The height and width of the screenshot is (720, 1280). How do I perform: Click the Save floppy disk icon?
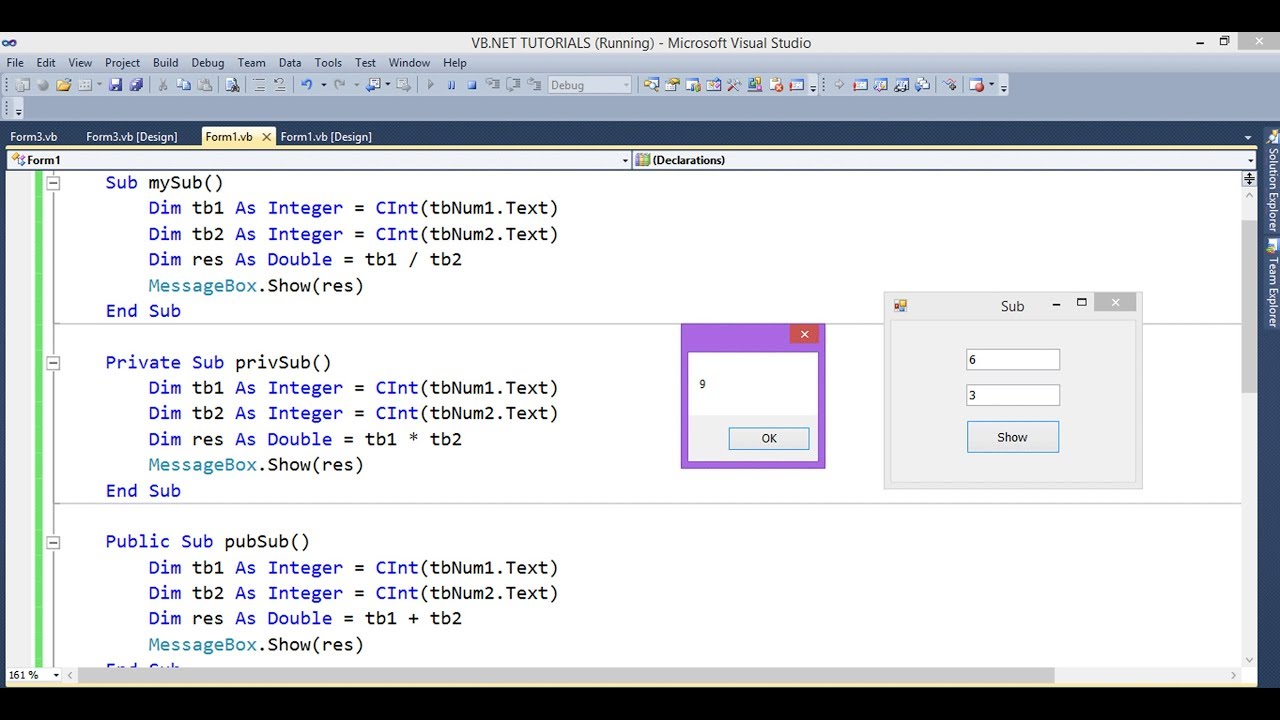click(115, 85)
